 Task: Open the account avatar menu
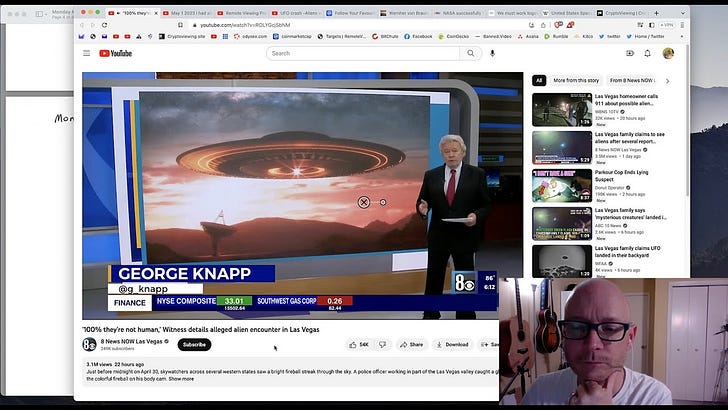(668, 53)
